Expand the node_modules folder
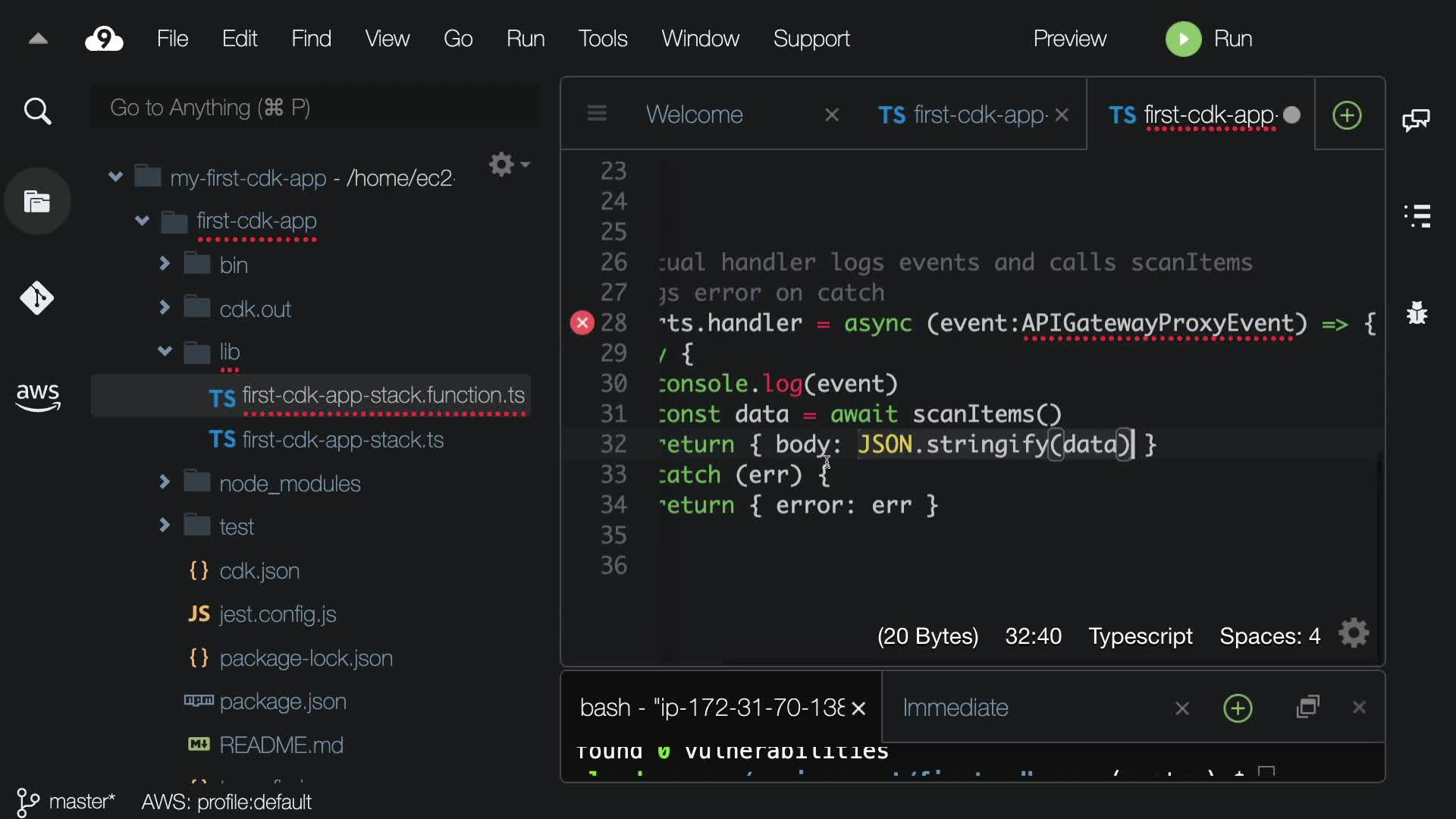Image resolution: width=1456 pixels, height=819 pixels. 165,482
